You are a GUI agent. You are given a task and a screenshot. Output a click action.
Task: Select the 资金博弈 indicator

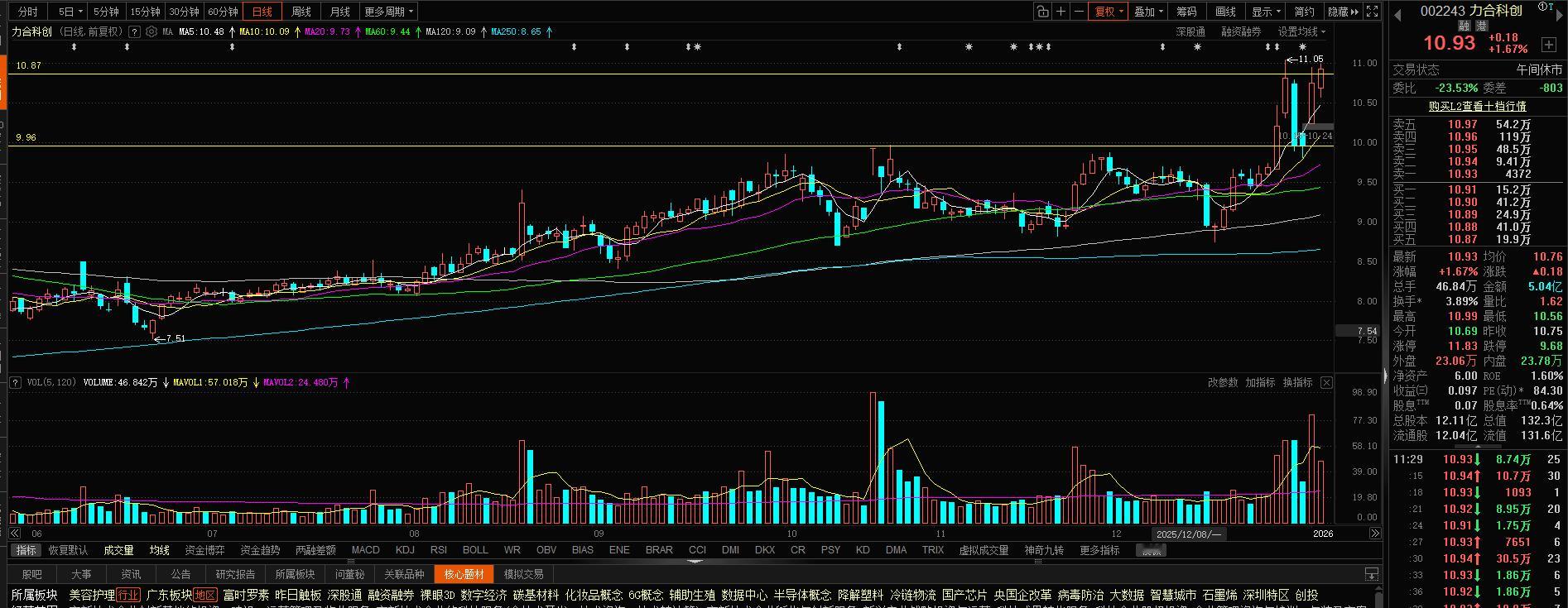coord(204,550)
